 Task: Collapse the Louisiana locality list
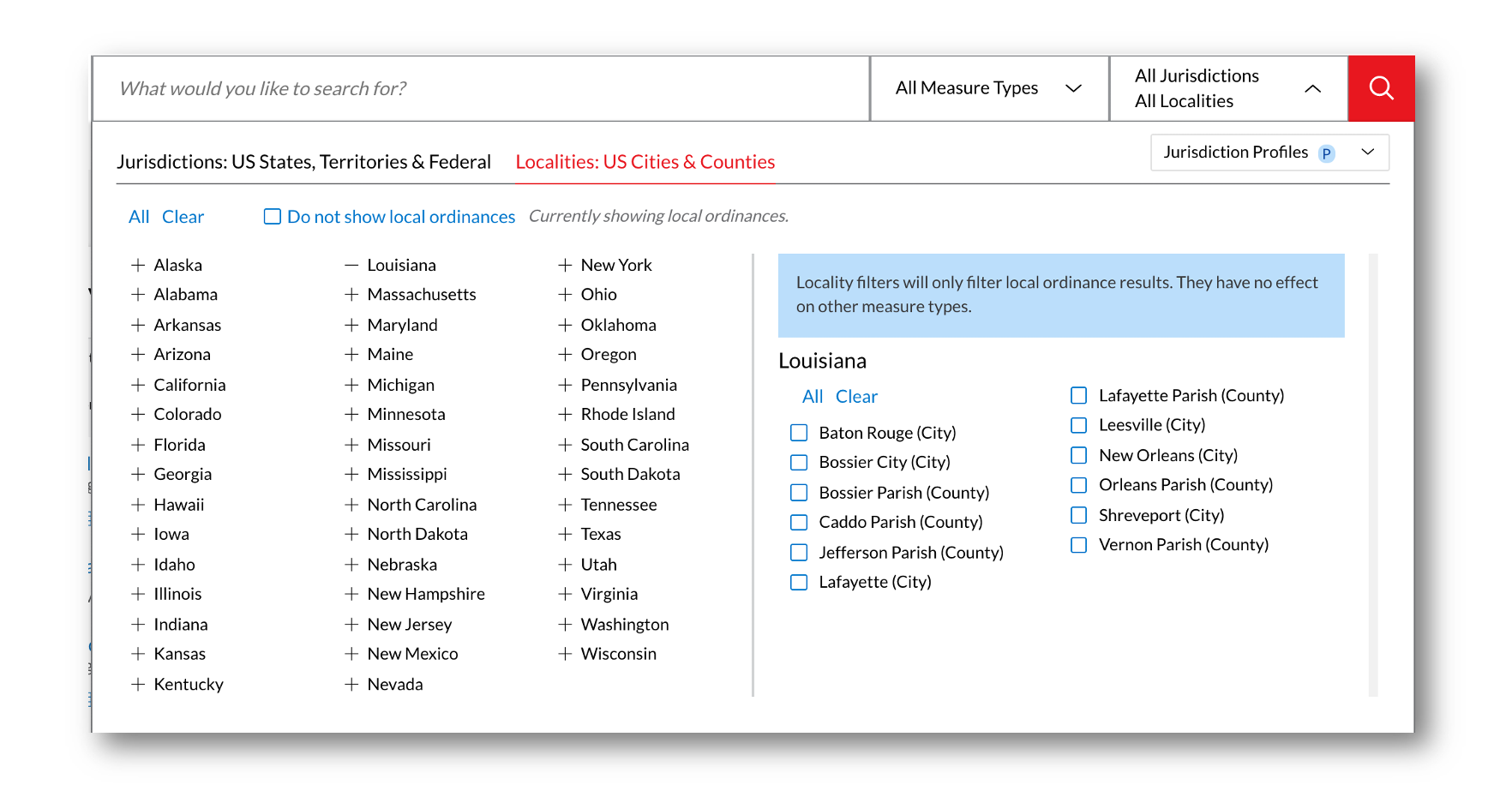tap(351, 265)
